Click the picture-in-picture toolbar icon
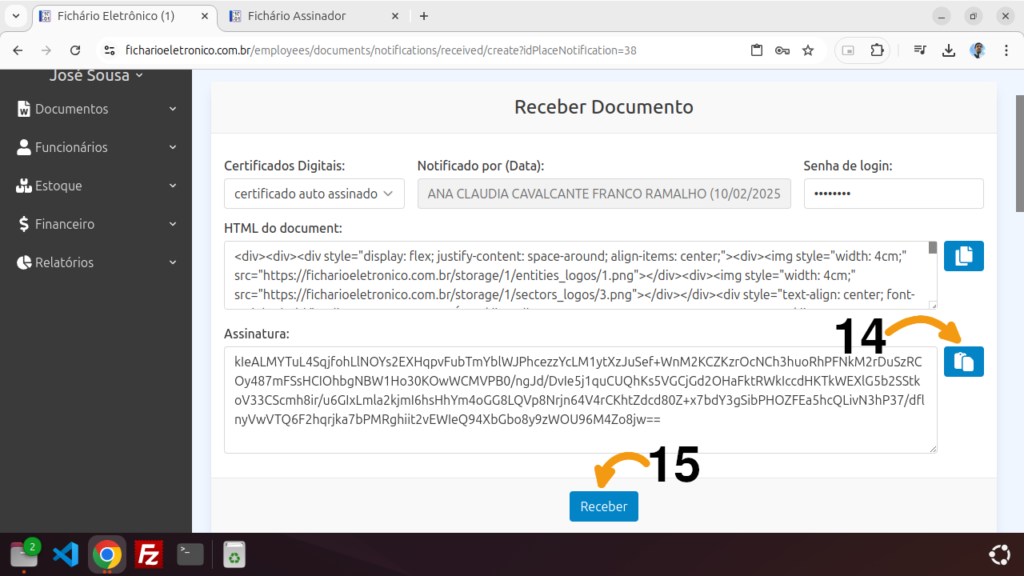This screenshot has width=1024, height=576. click(848, 50)
